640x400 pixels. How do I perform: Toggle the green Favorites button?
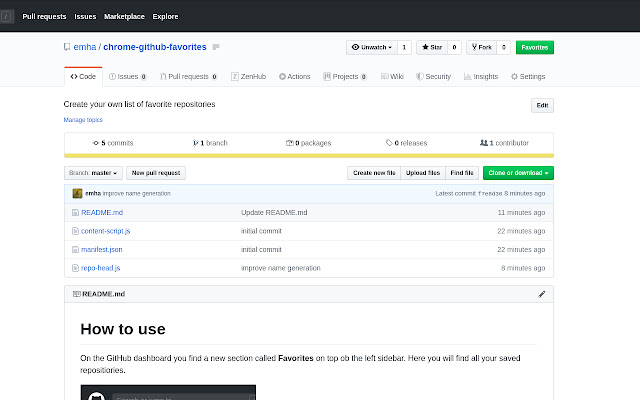(x=535, y=47)
